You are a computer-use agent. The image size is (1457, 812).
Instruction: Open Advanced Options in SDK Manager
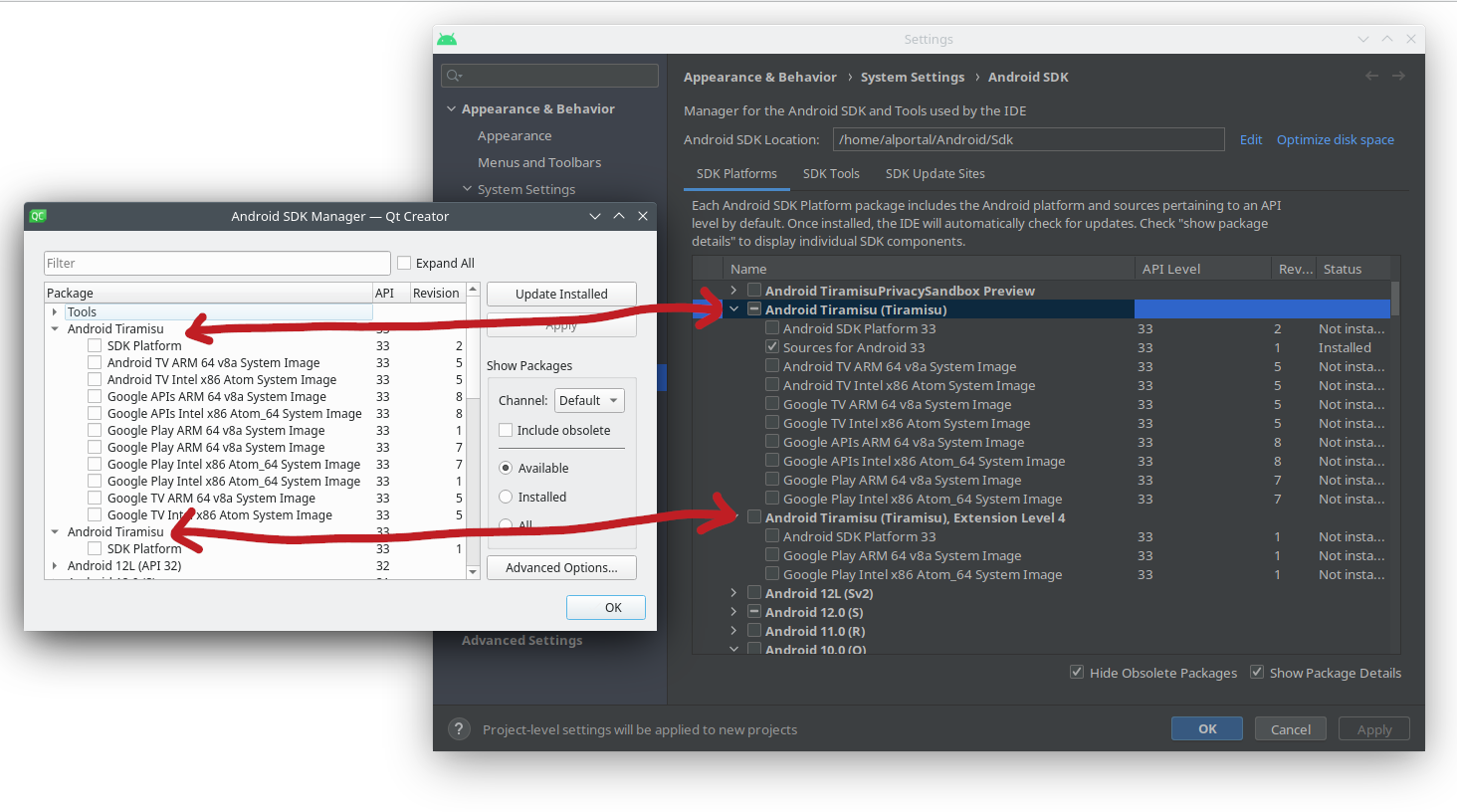[561, 567]
